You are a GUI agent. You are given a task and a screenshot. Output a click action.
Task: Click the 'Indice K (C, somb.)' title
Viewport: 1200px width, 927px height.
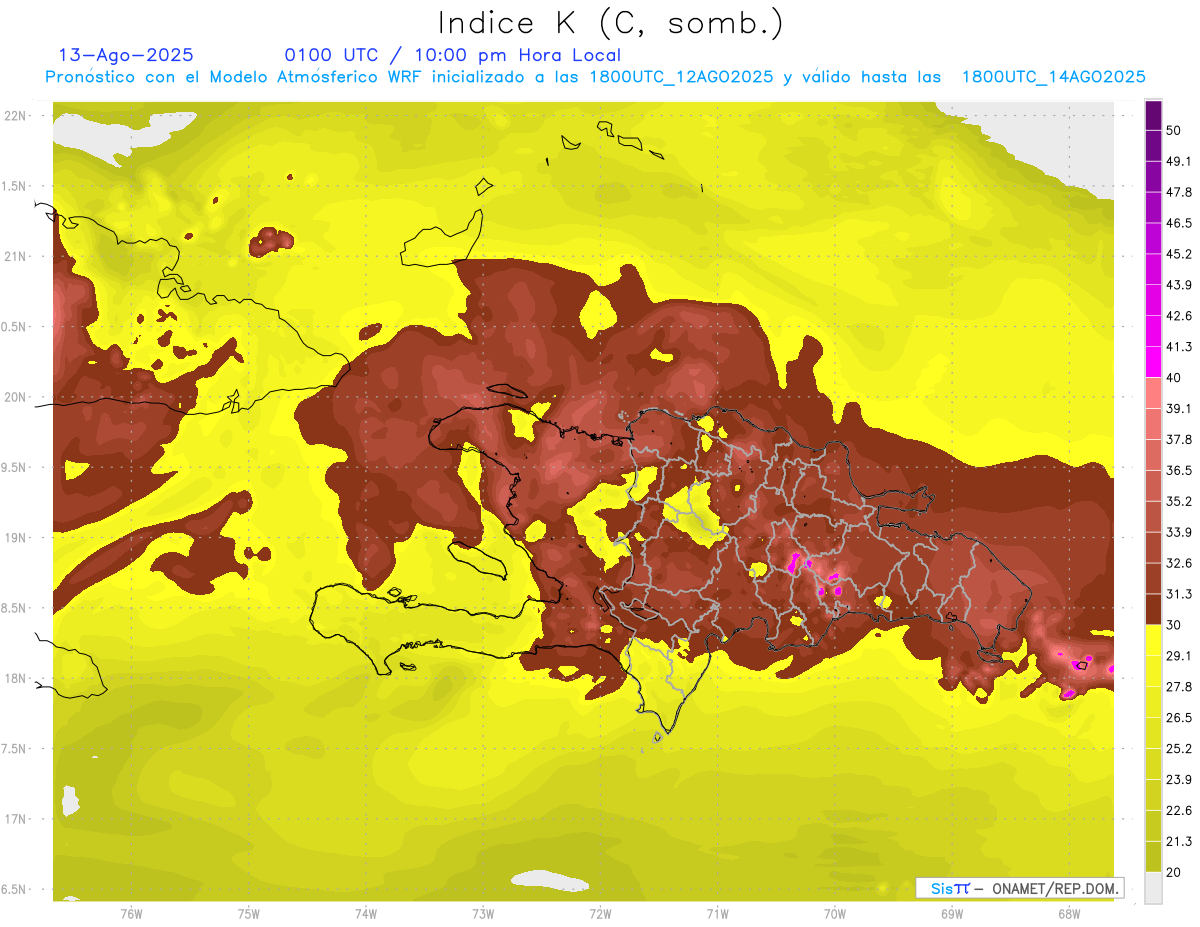(x=610, y=22)
